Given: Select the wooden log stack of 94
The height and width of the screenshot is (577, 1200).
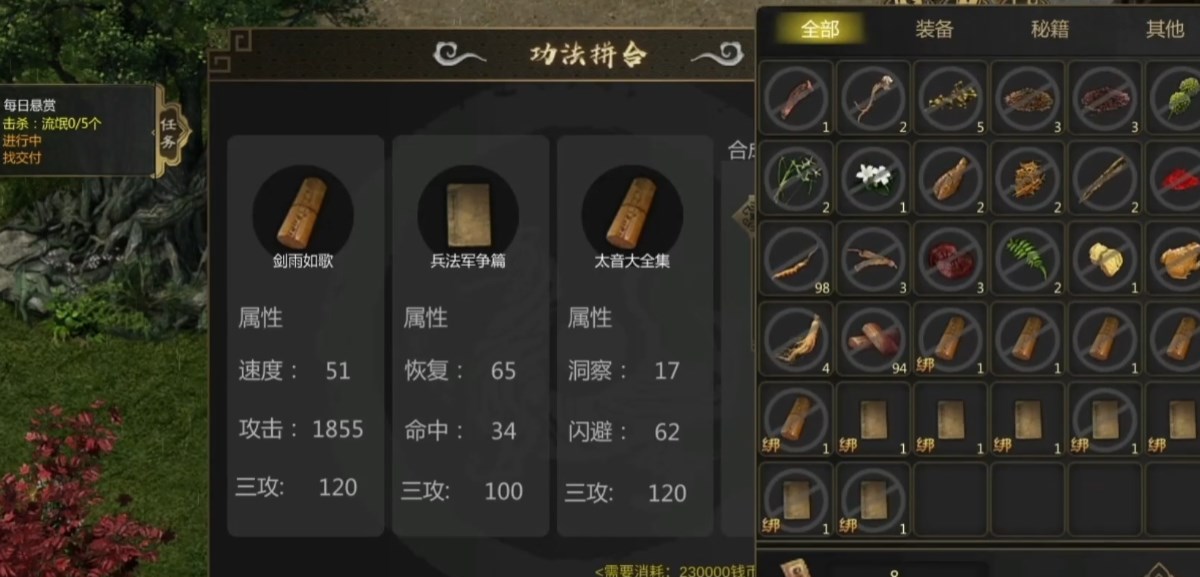Looking at the screenshot, I should coord(873,338).
